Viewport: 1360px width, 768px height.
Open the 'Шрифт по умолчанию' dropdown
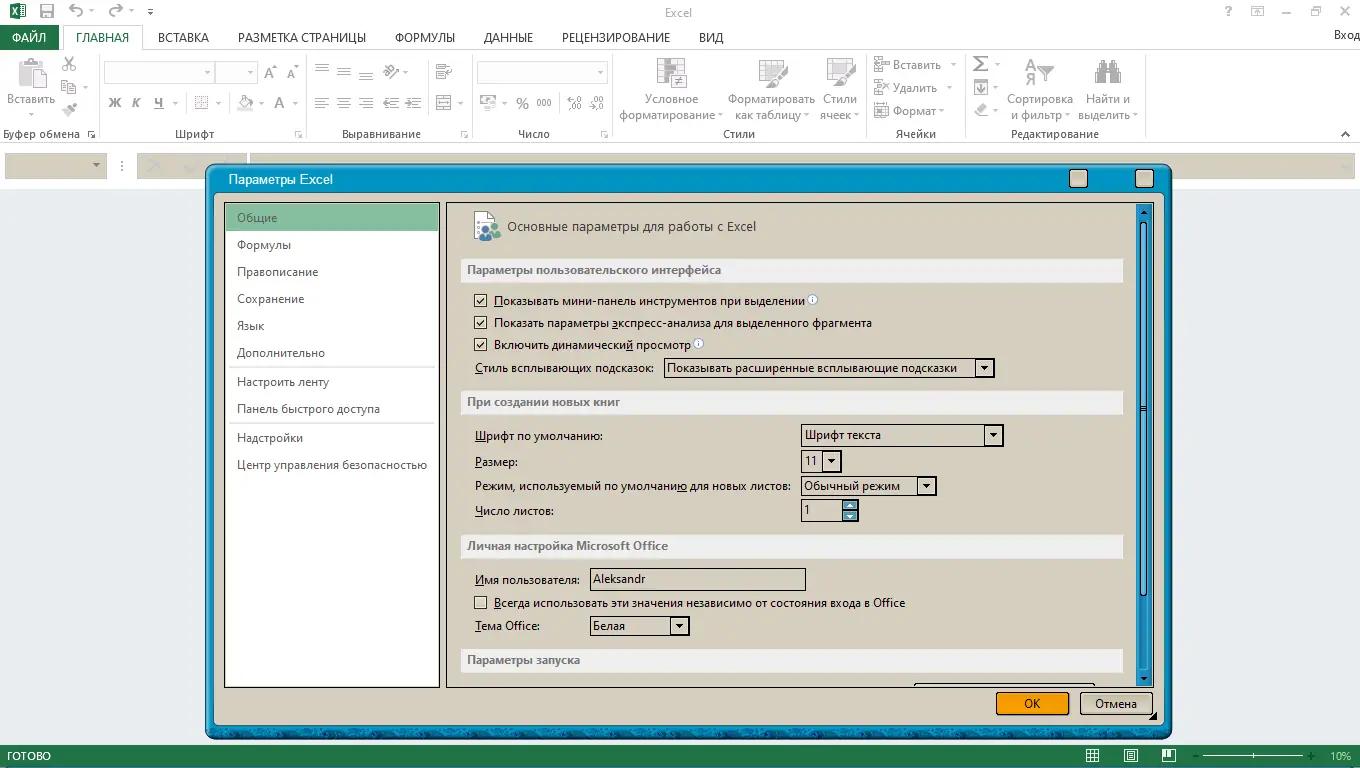tap(993, 435)
